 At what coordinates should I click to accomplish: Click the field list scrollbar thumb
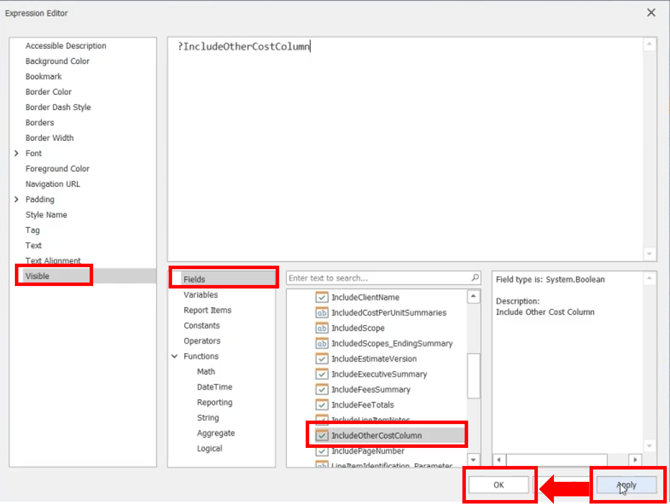[x=473, y=376]
